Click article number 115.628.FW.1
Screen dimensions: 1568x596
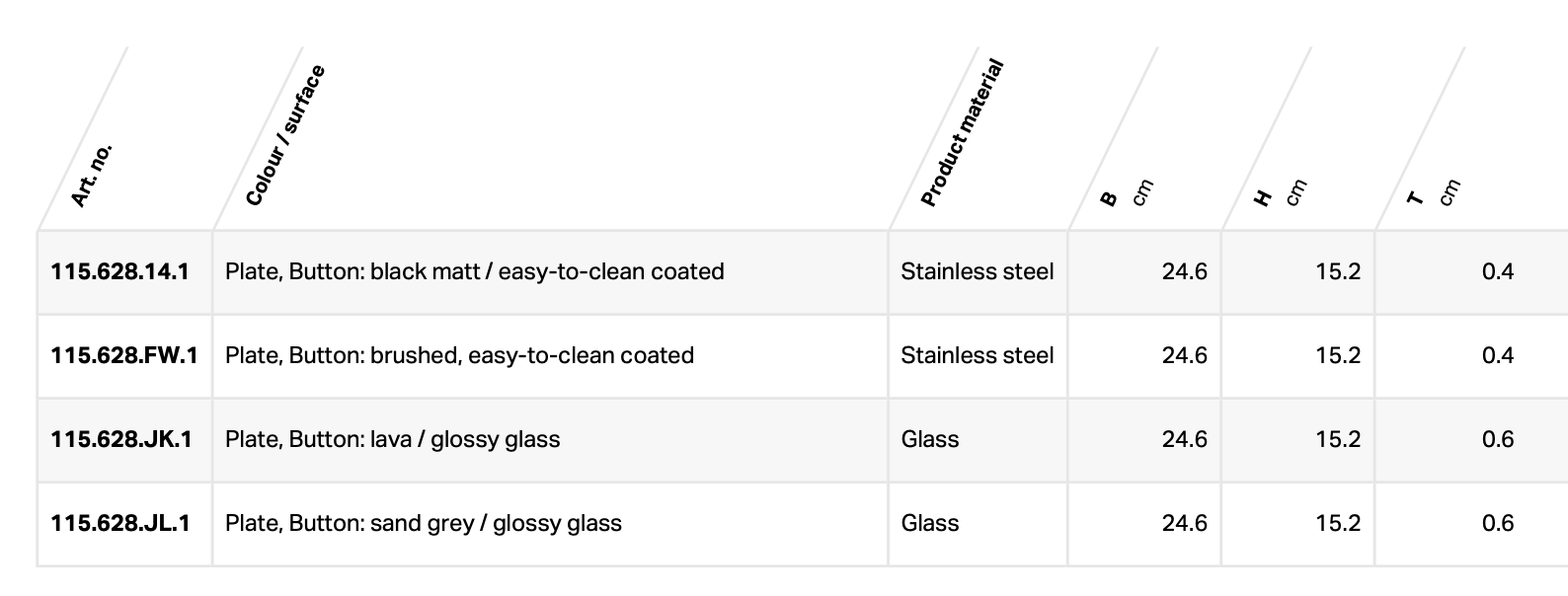124,355
